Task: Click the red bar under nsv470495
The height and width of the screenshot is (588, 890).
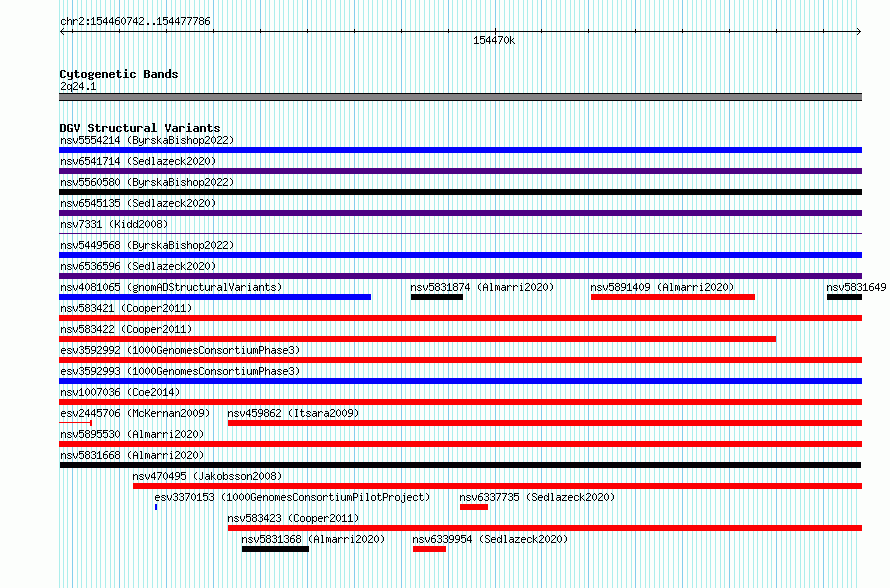Action: [497, 486]
